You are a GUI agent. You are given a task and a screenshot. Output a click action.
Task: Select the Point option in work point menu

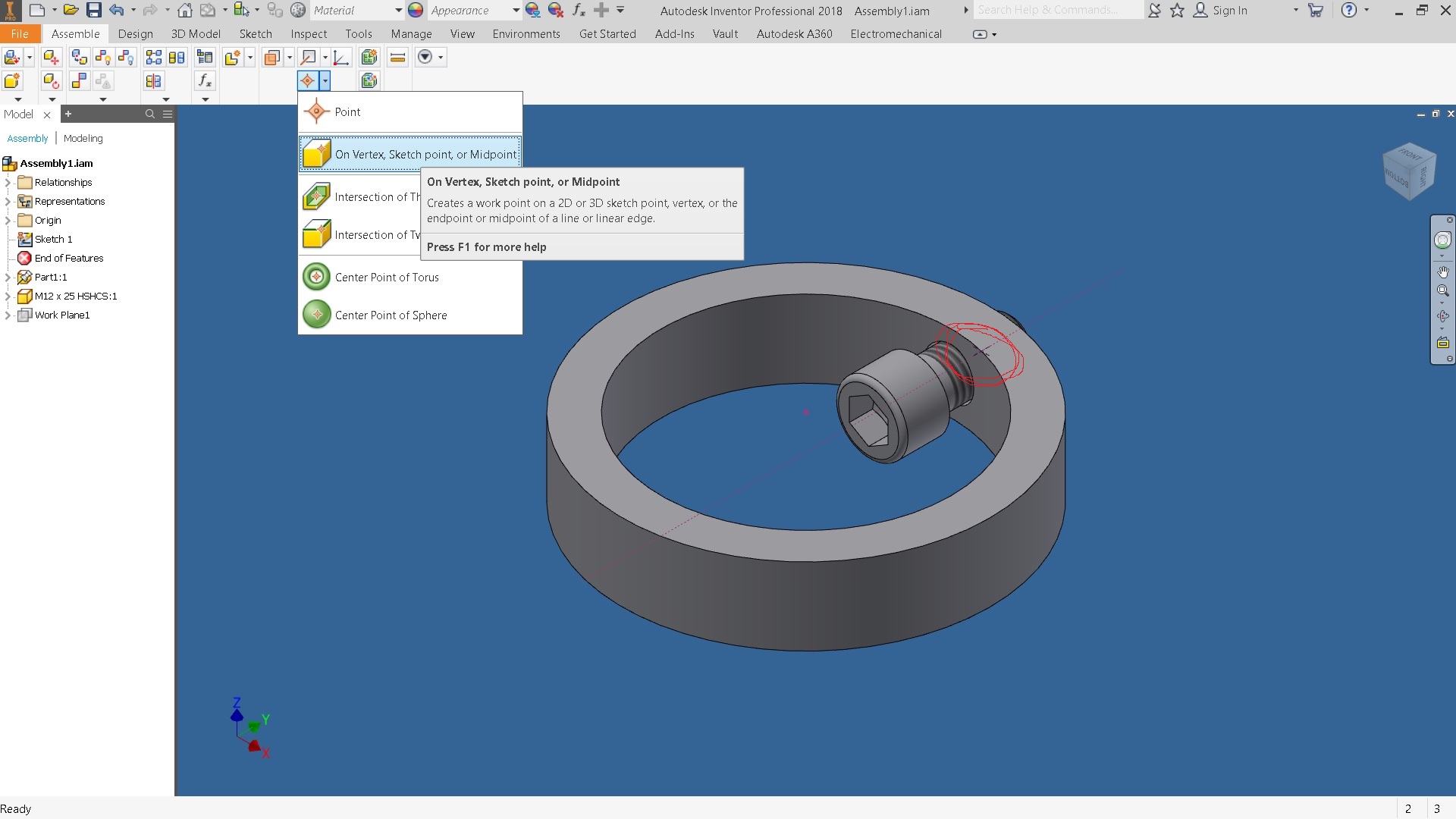tap(347, 112)
